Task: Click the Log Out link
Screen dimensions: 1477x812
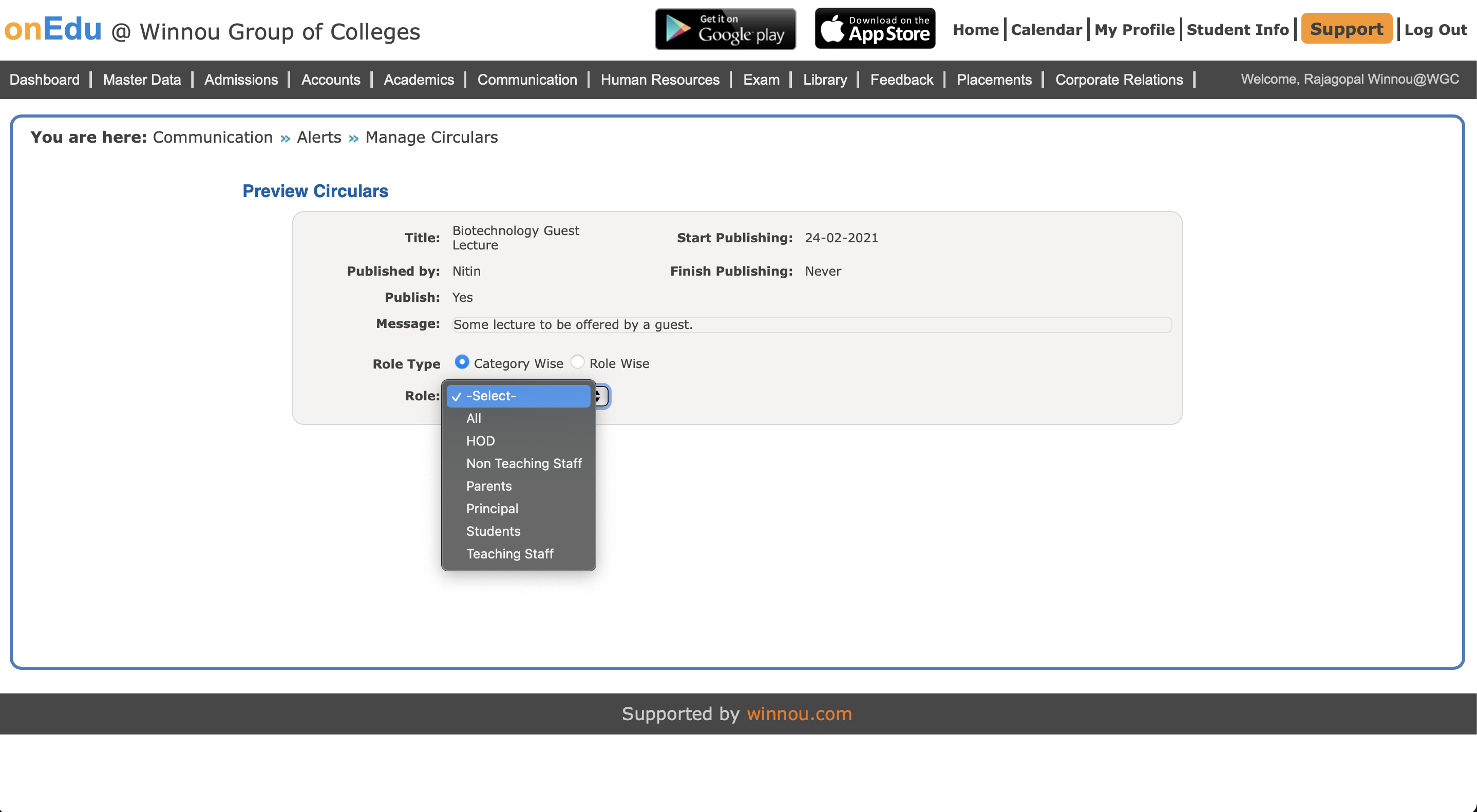Action: [1435, 30]
